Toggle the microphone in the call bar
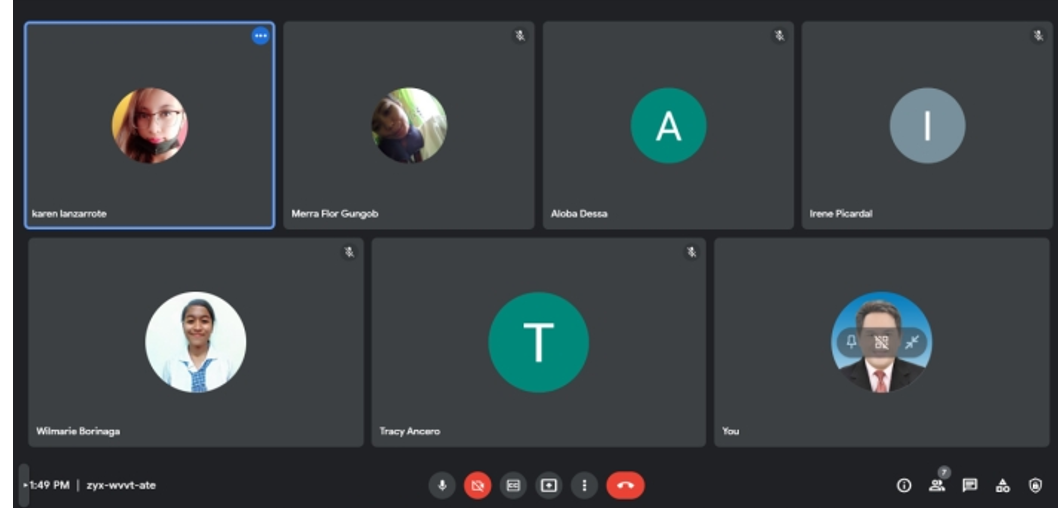Screen dimensions: 1058x508 pyautogui.click(x=442, y=485)
